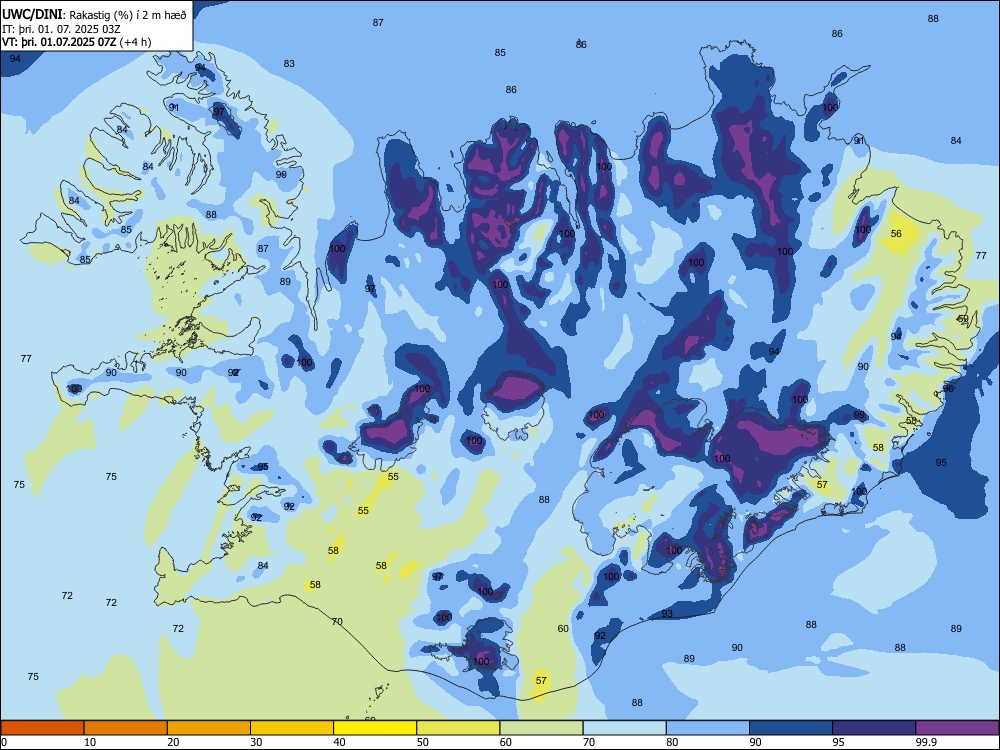
Task: Click the light green 60–70 legend swatch
Action: pyautogui.click(x=541, y=728)
